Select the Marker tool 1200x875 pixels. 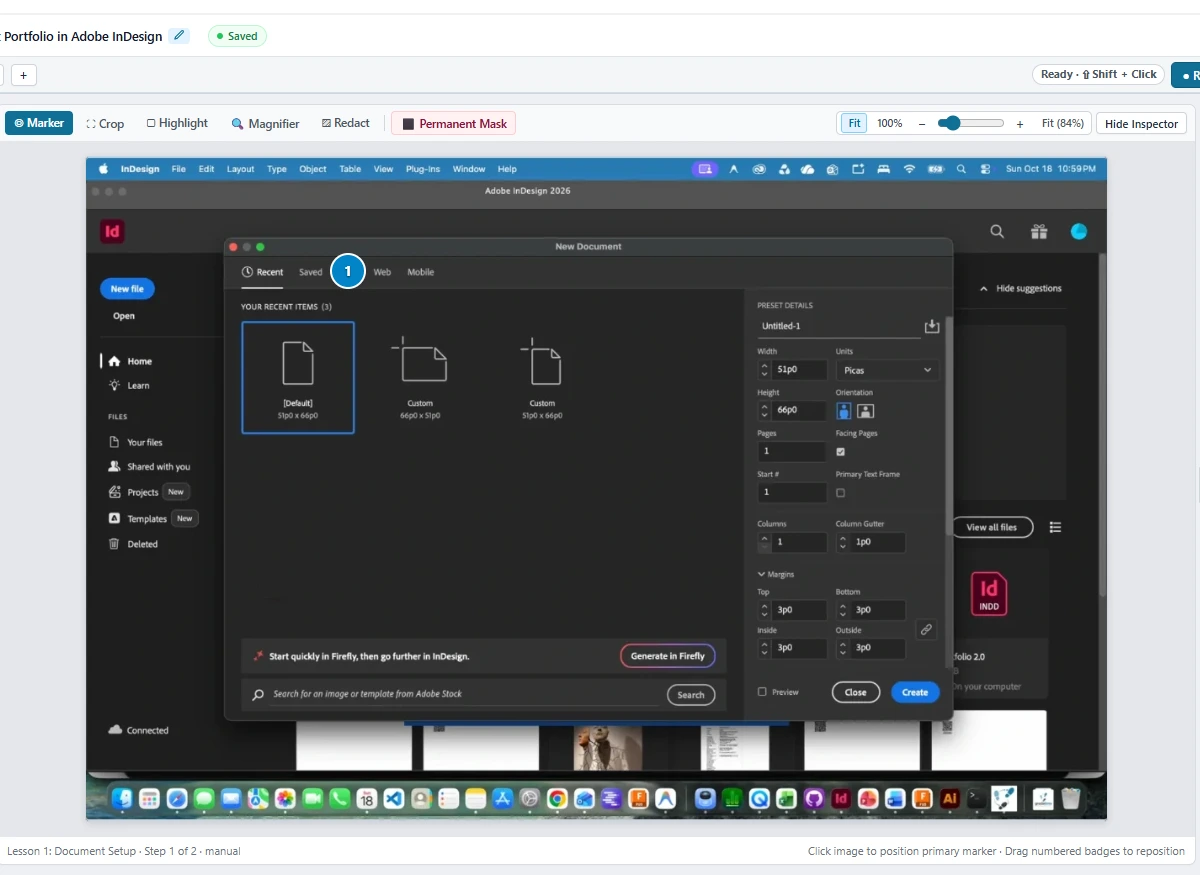39,123
